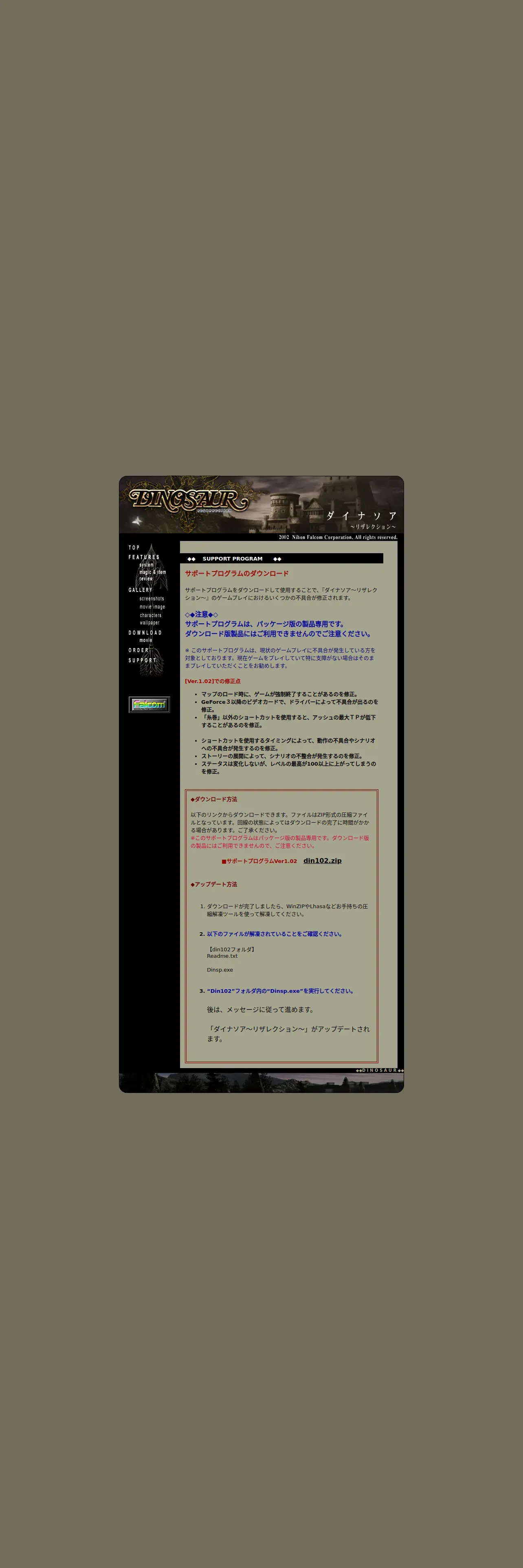
Task: Click the ◆アップデート方法 heading
Action: pos(214,885)
